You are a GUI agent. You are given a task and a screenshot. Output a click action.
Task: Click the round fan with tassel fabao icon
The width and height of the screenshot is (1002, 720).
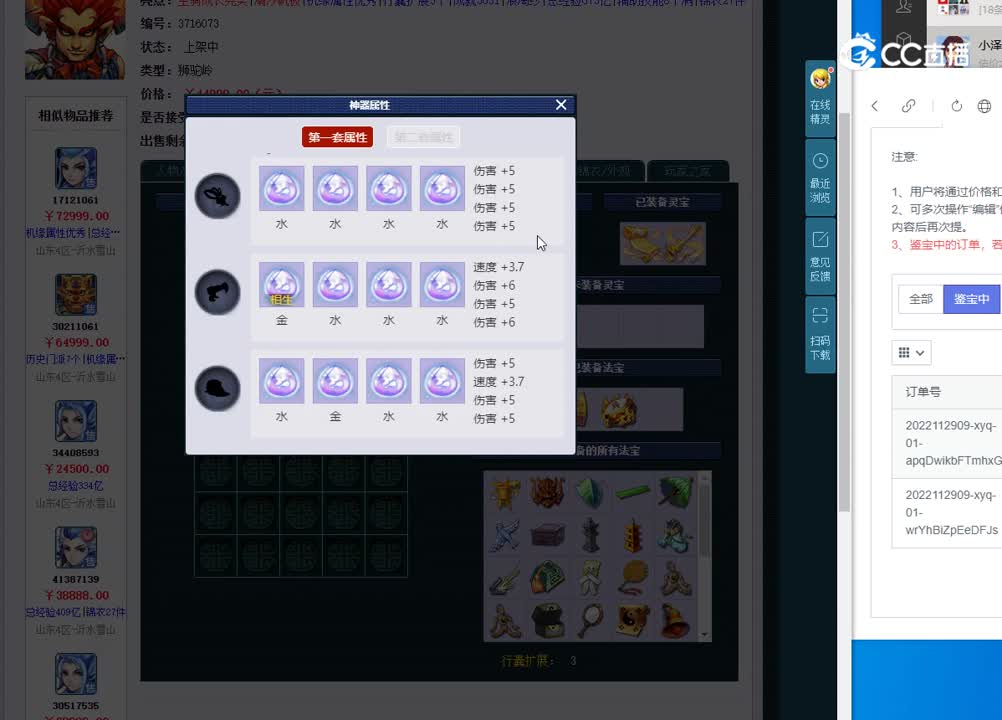click(633, 577)
